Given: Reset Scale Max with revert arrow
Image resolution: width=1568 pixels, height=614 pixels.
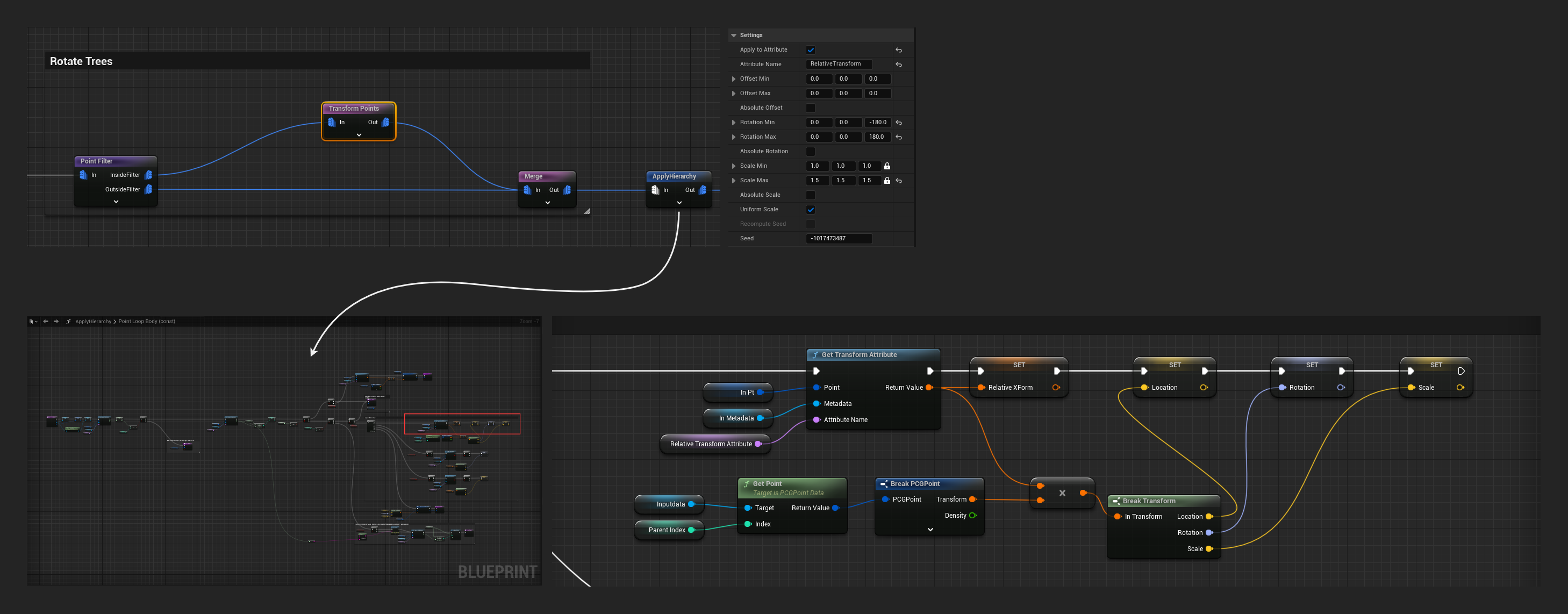Looking at the screenshot, I should [x=898, y=181].
